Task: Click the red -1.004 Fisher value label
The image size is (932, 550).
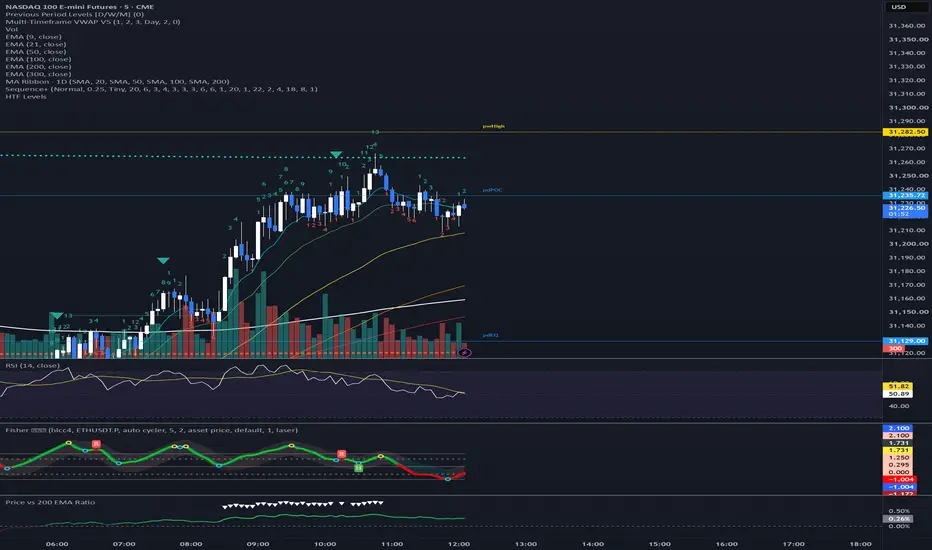Action: 899,479
